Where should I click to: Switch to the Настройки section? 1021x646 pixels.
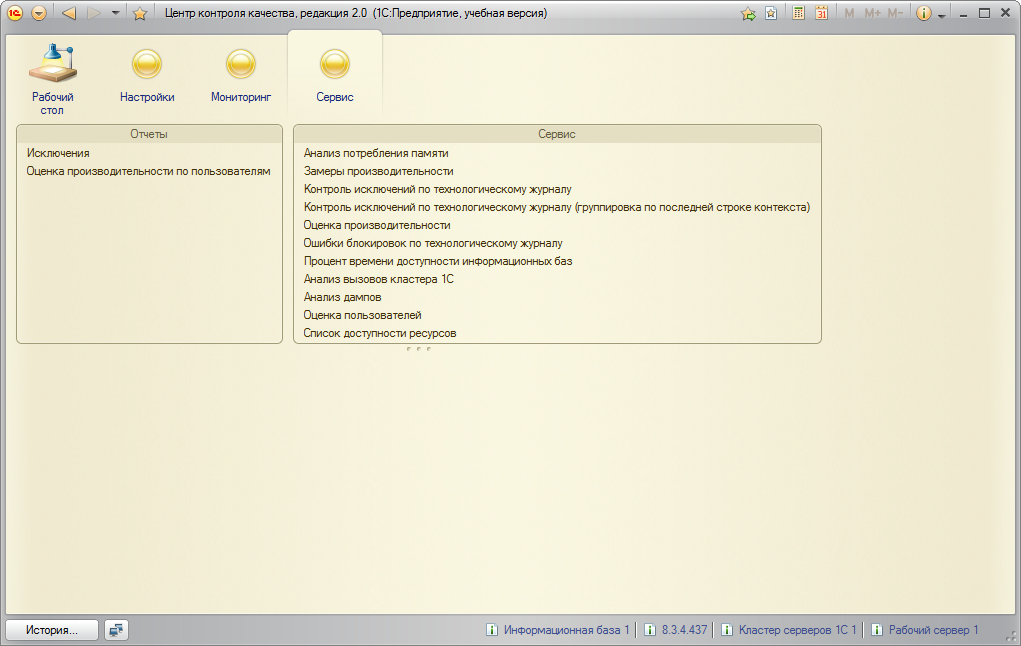[147, 77]
